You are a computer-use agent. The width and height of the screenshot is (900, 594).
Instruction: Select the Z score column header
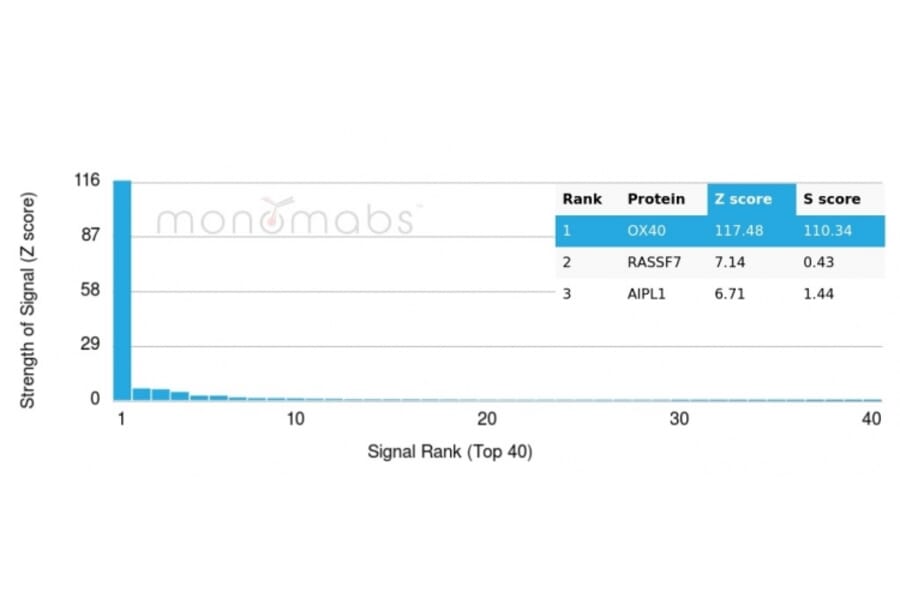[x=743, y=199]
